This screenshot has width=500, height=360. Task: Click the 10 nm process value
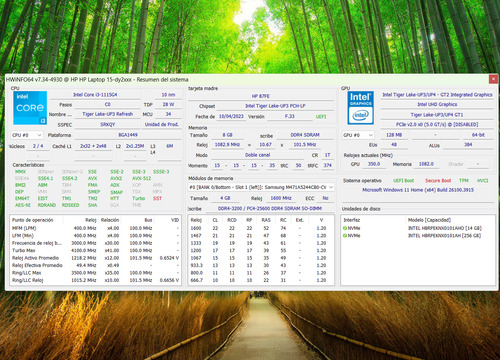point(168,95)
